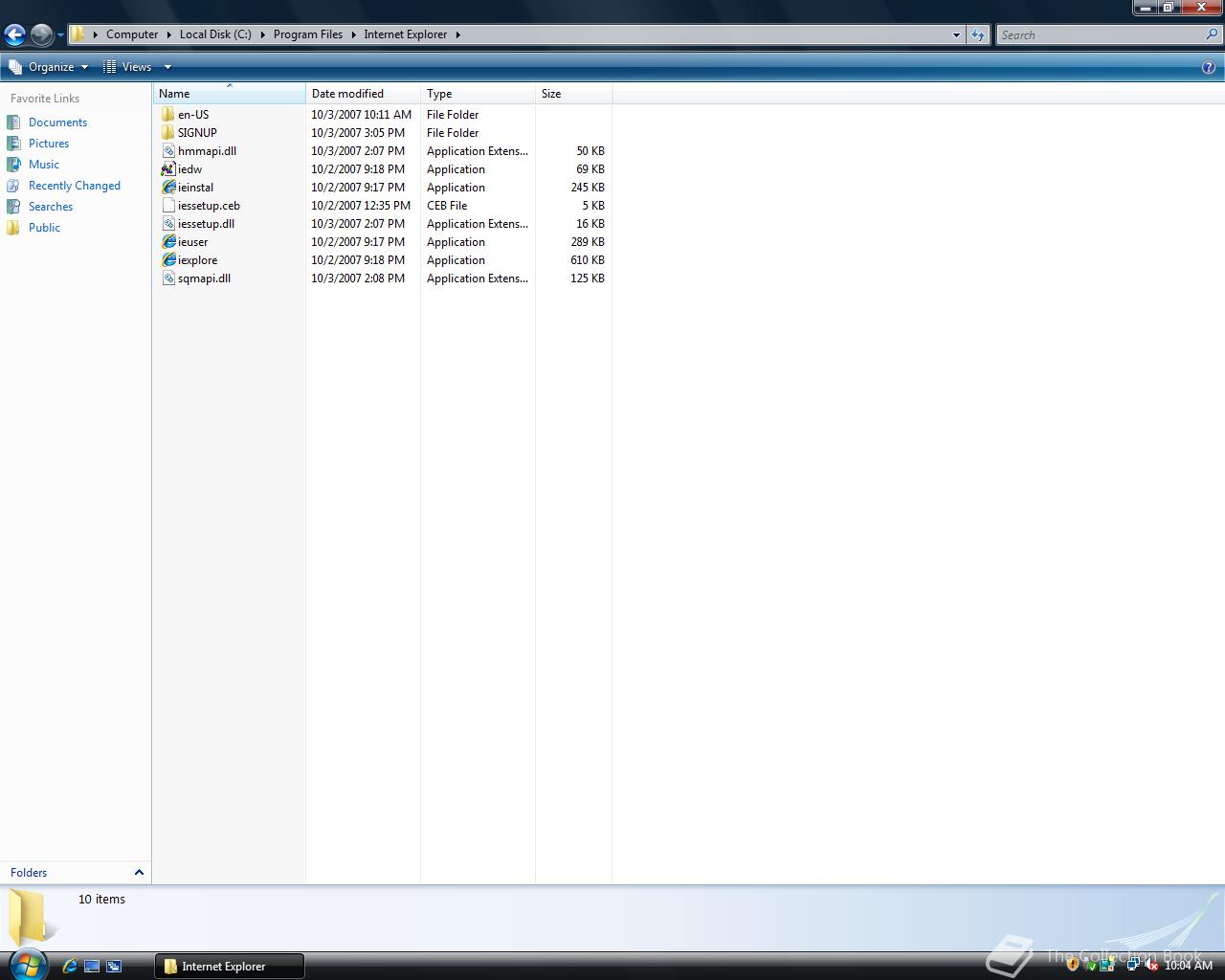Screen dimensions: 1225x980
Task: Open Searches favorite link
Action: (x=51, y=207)
